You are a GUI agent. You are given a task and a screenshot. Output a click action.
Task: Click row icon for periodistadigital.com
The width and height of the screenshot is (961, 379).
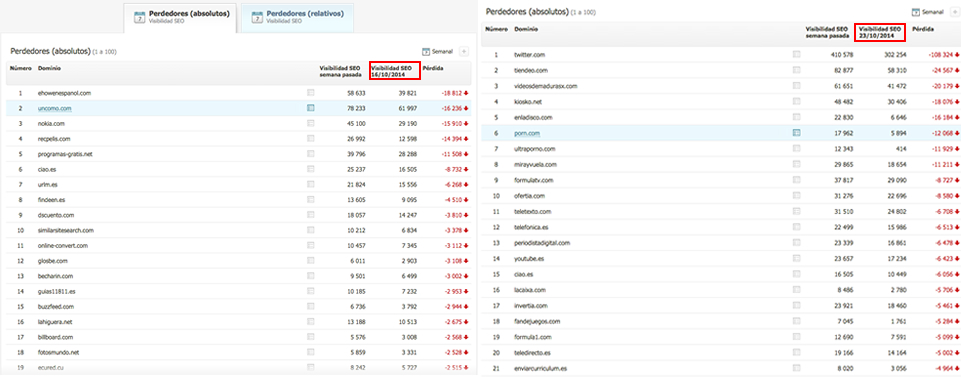click(x=796, y=243)
